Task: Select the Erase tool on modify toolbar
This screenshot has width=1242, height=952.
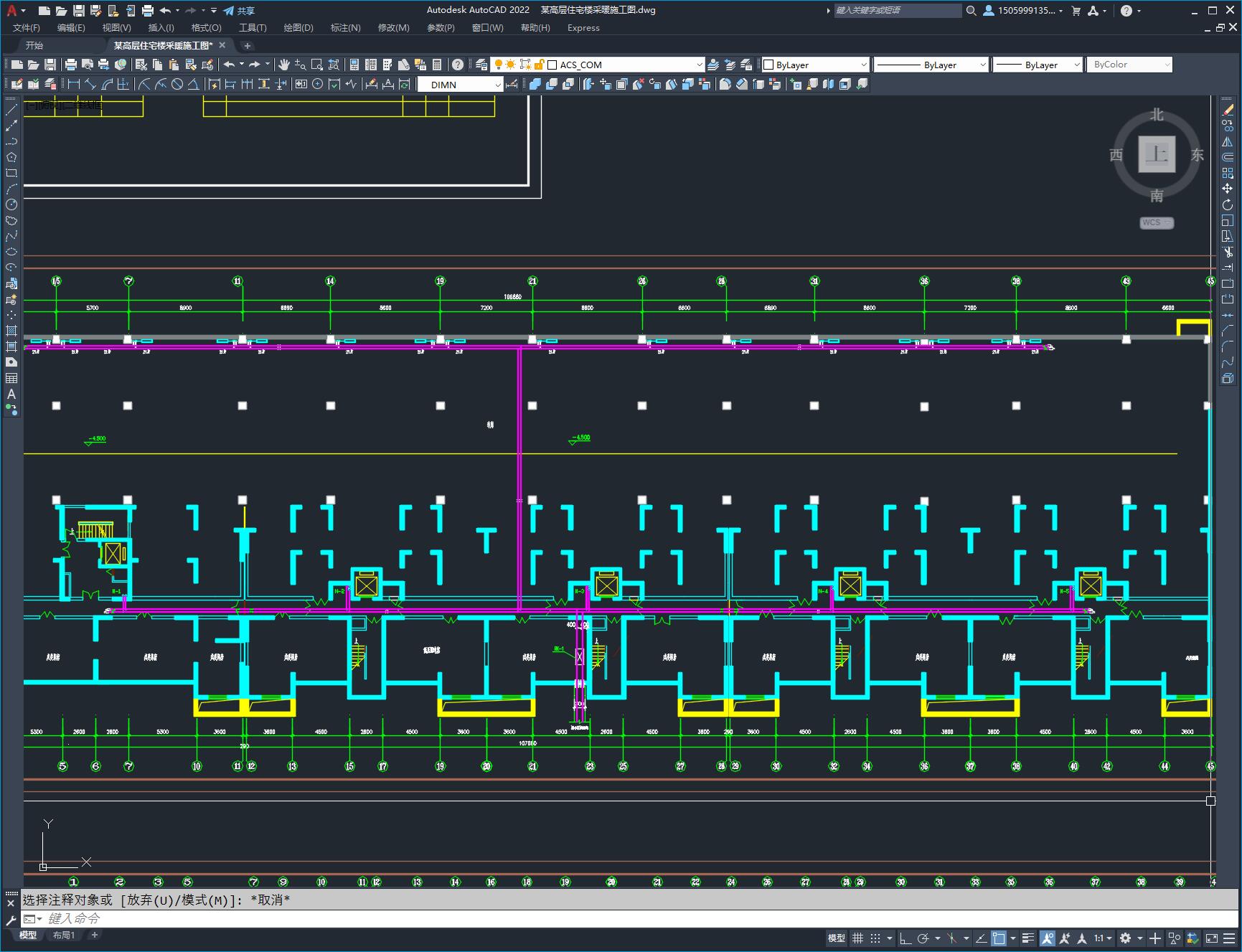Action: pyautogui.click(x=1228, y=110)
